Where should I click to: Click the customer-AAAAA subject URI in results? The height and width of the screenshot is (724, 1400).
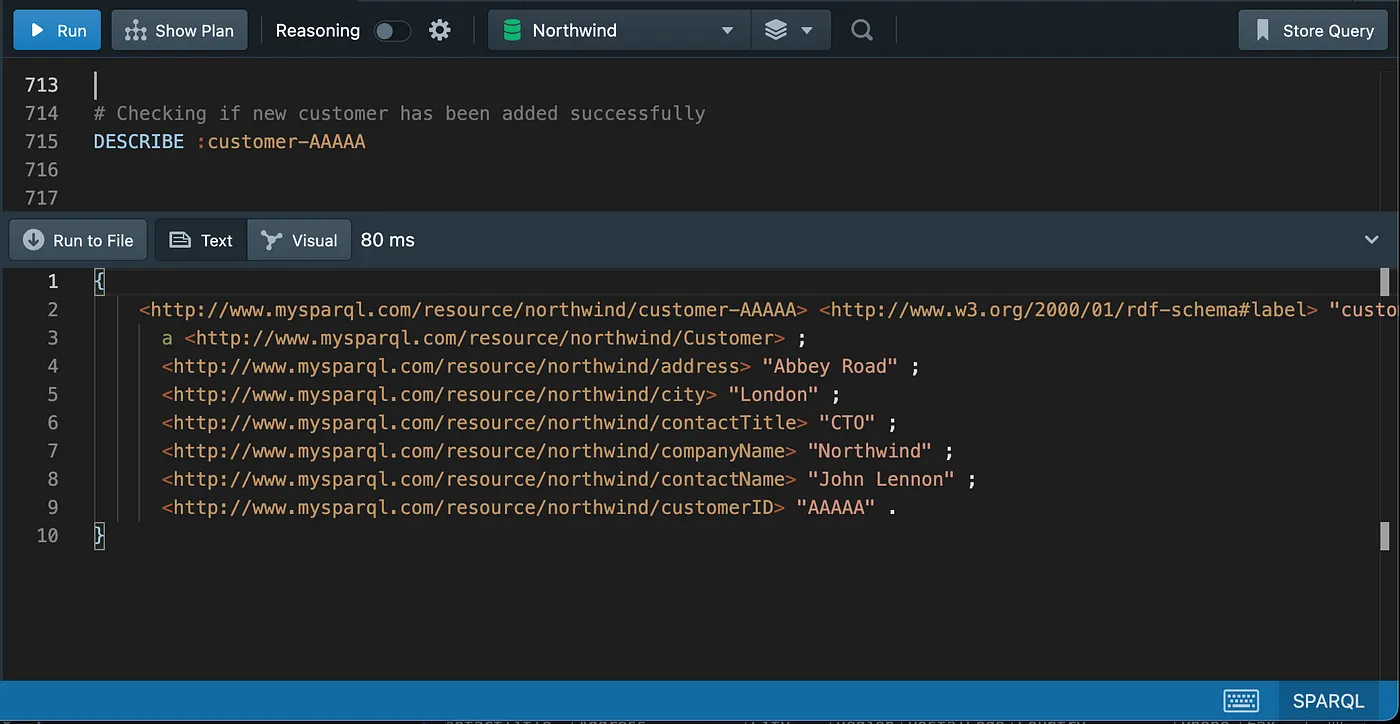(x=473, y=310)
